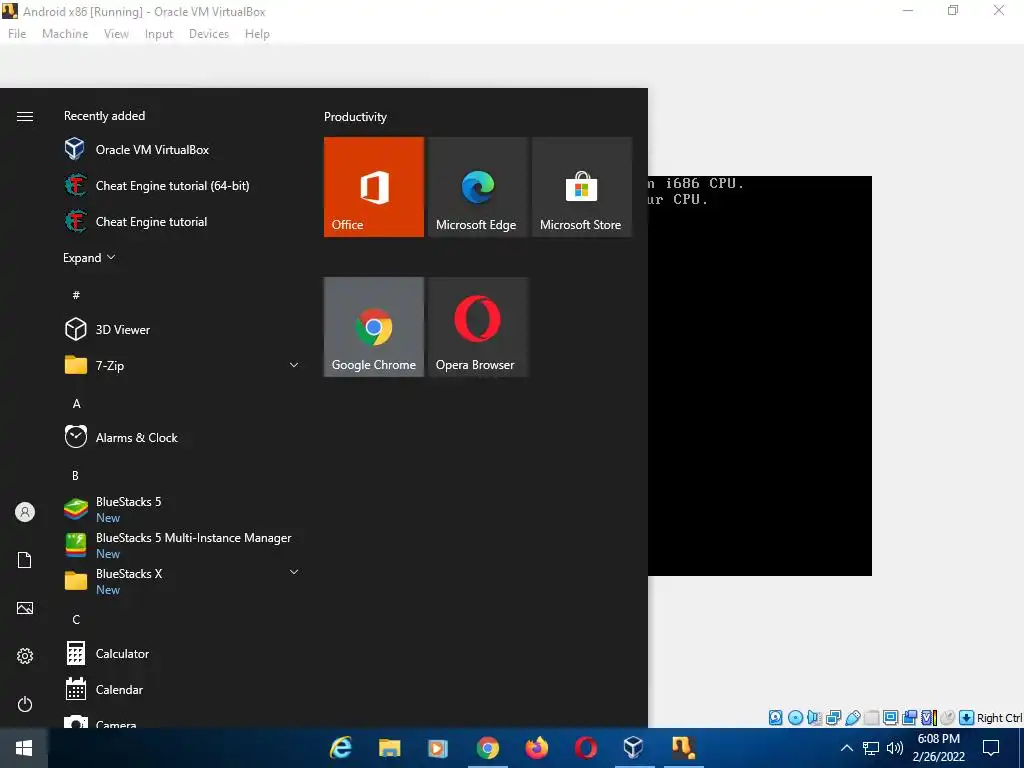Click the user account icon in Start sidebar

coord(25,512)
